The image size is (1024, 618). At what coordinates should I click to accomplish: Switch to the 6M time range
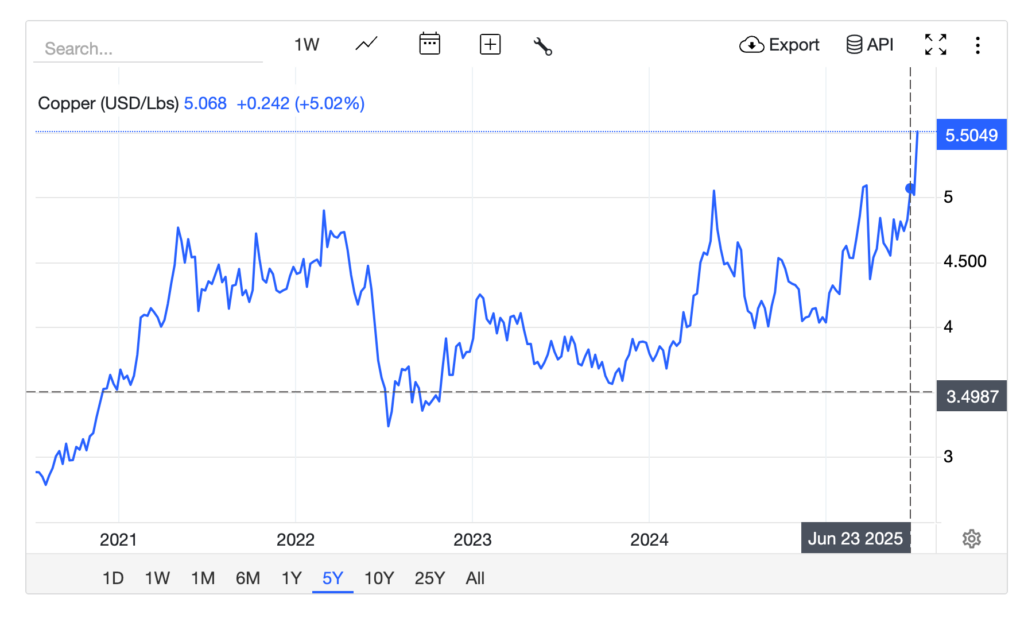tap(248, 578)
